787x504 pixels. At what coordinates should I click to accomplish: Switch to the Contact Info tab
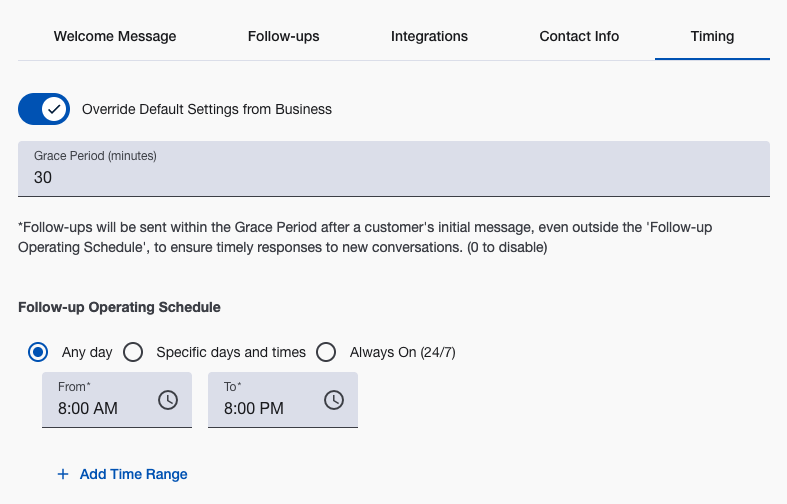click(x=579, y=37)
